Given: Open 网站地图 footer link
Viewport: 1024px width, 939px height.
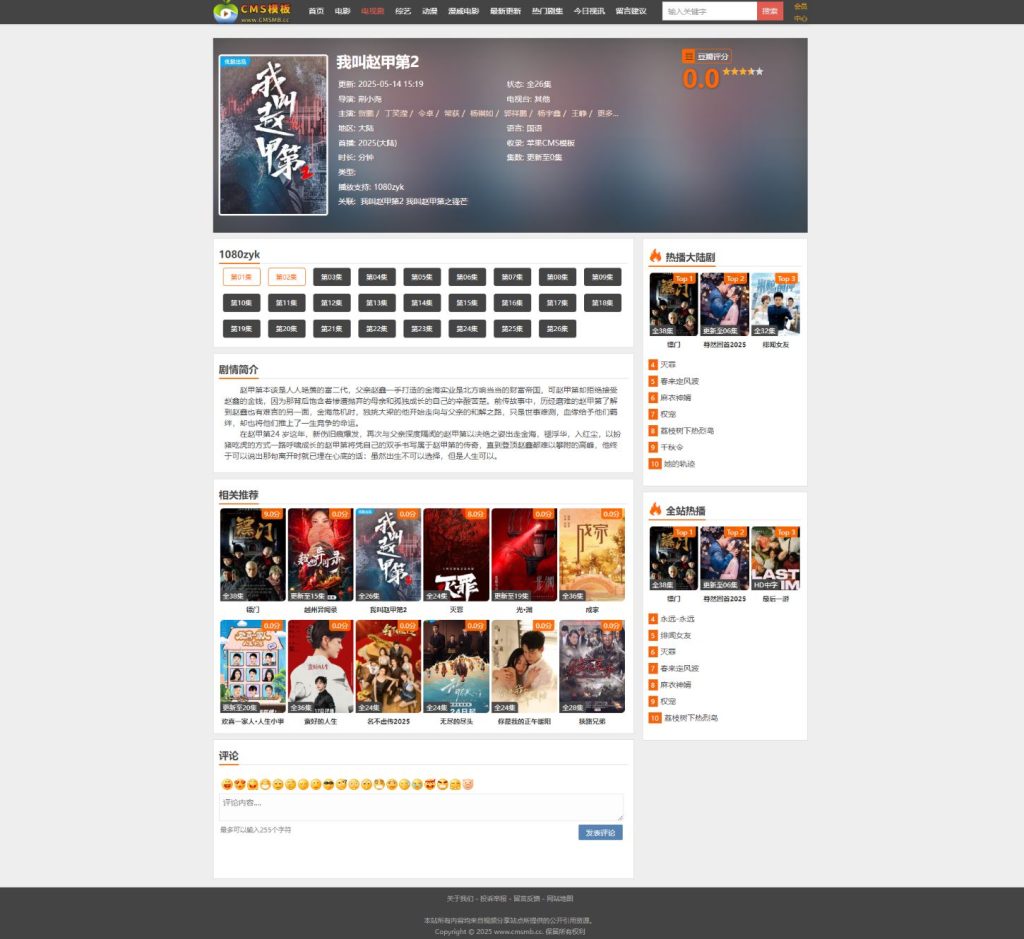Looking at the screenshot, I should click(x=560, y=899).
